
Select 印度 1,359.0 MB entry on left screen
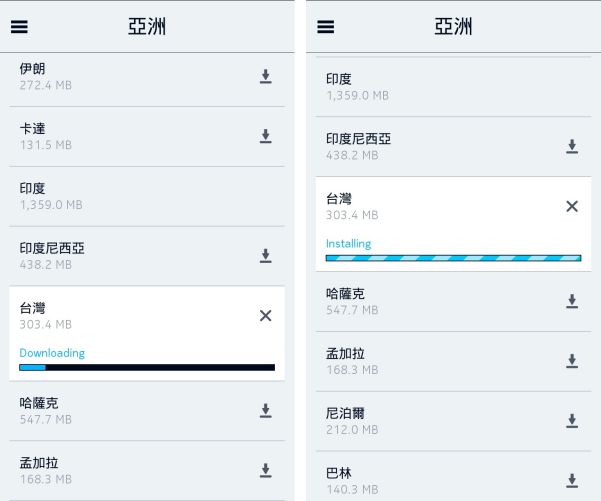[147, 196]
